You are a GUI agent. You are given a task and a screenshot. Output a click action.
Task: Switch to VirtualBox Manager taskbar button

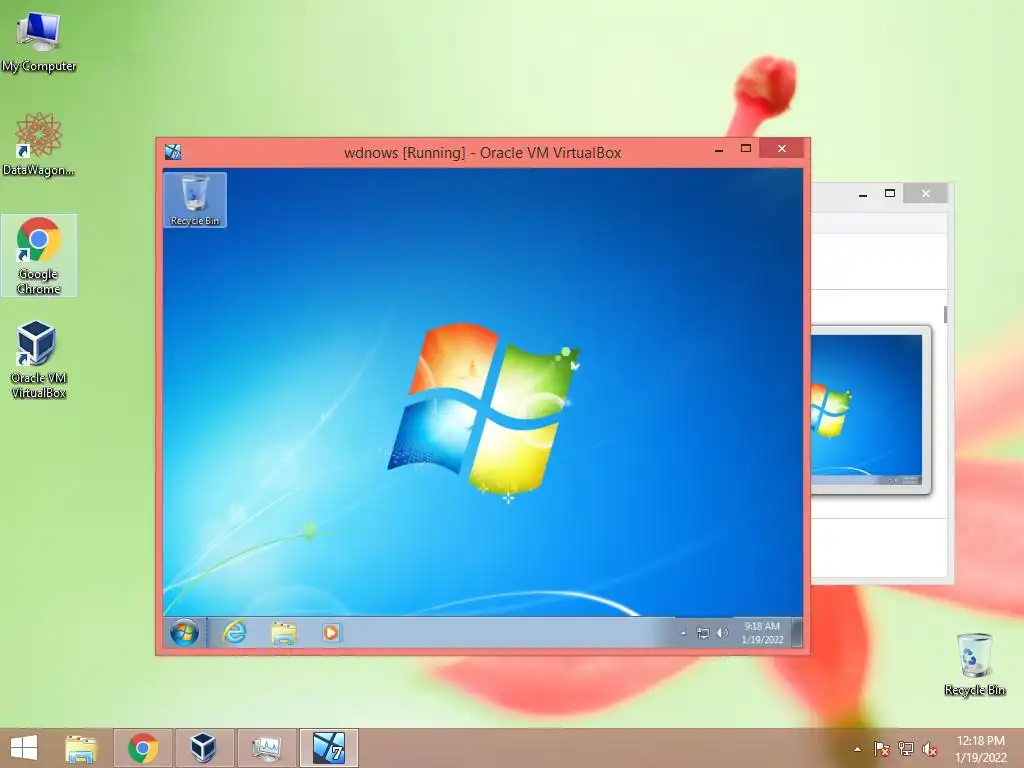click(x=203, y=748)
